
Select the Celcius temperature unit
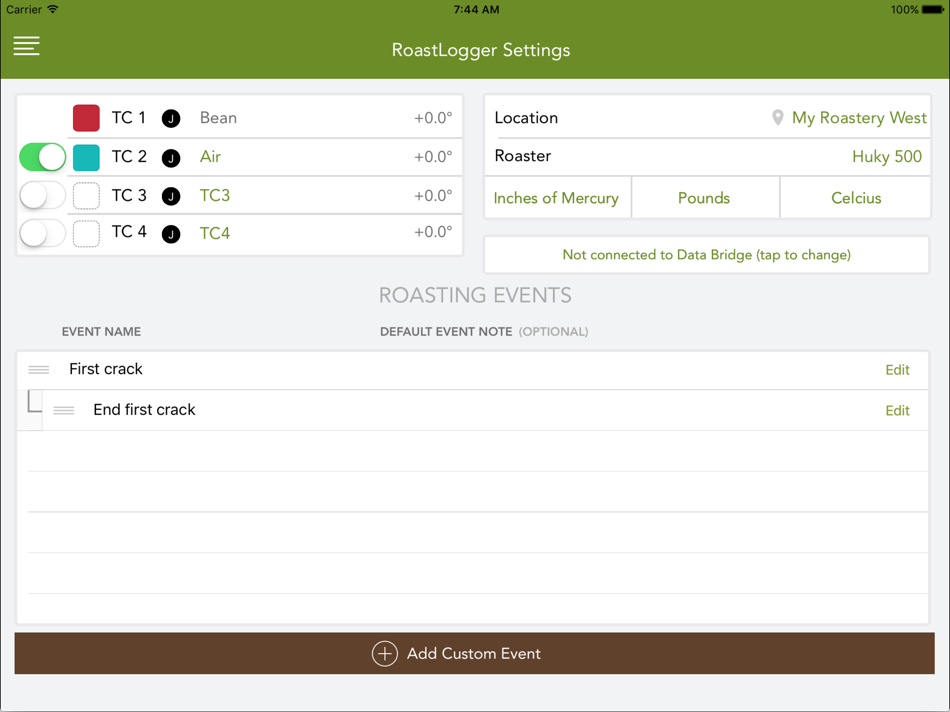[x=855, y=198]
